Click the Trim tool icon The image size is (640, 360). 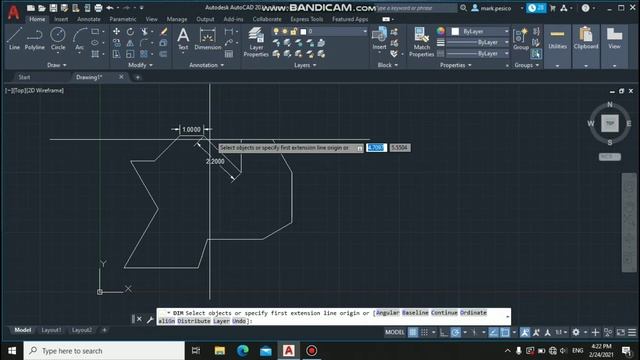tap(144, 31)
